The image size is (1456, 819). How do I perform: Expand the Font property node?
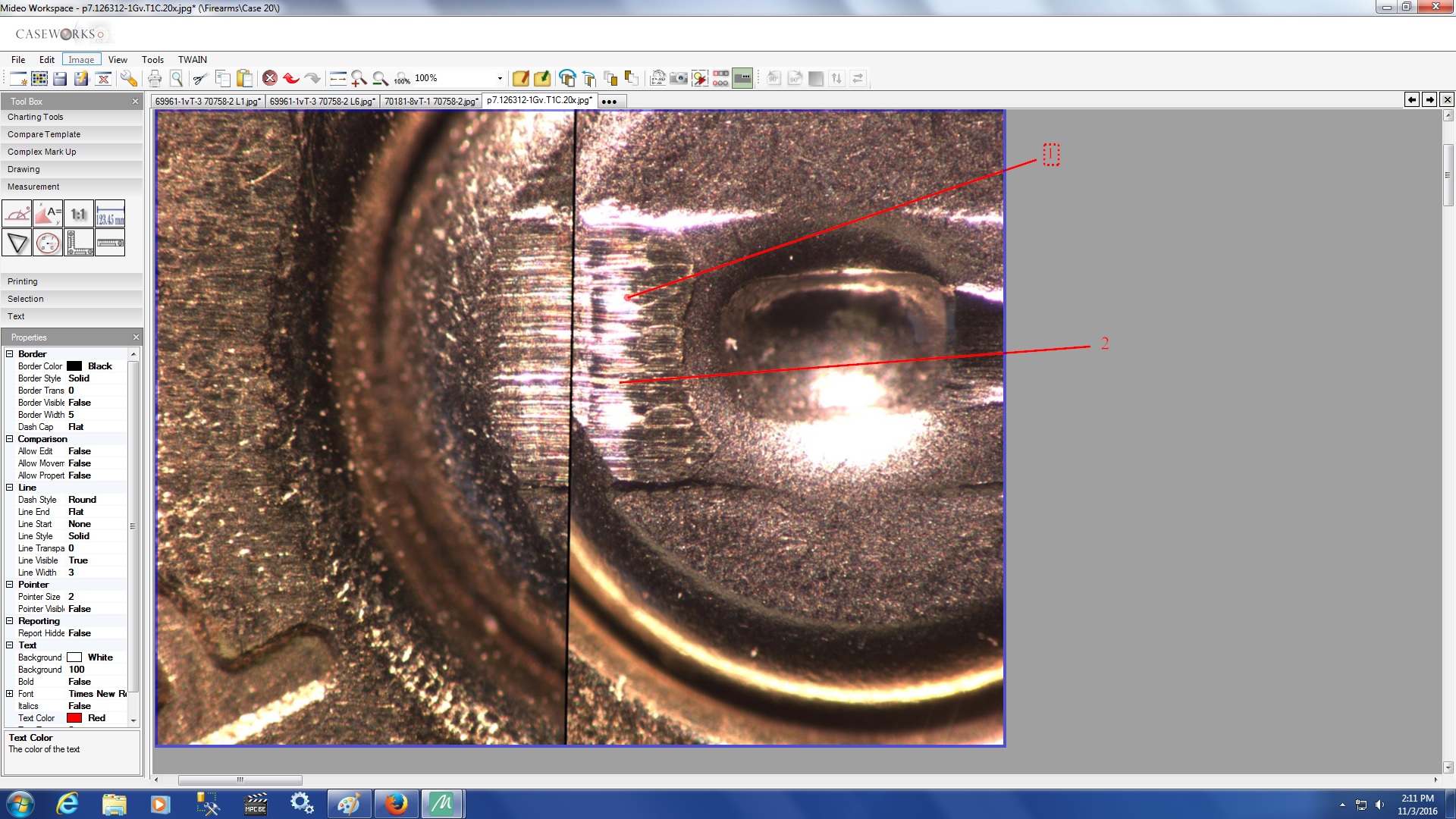[x=10, y=694]
